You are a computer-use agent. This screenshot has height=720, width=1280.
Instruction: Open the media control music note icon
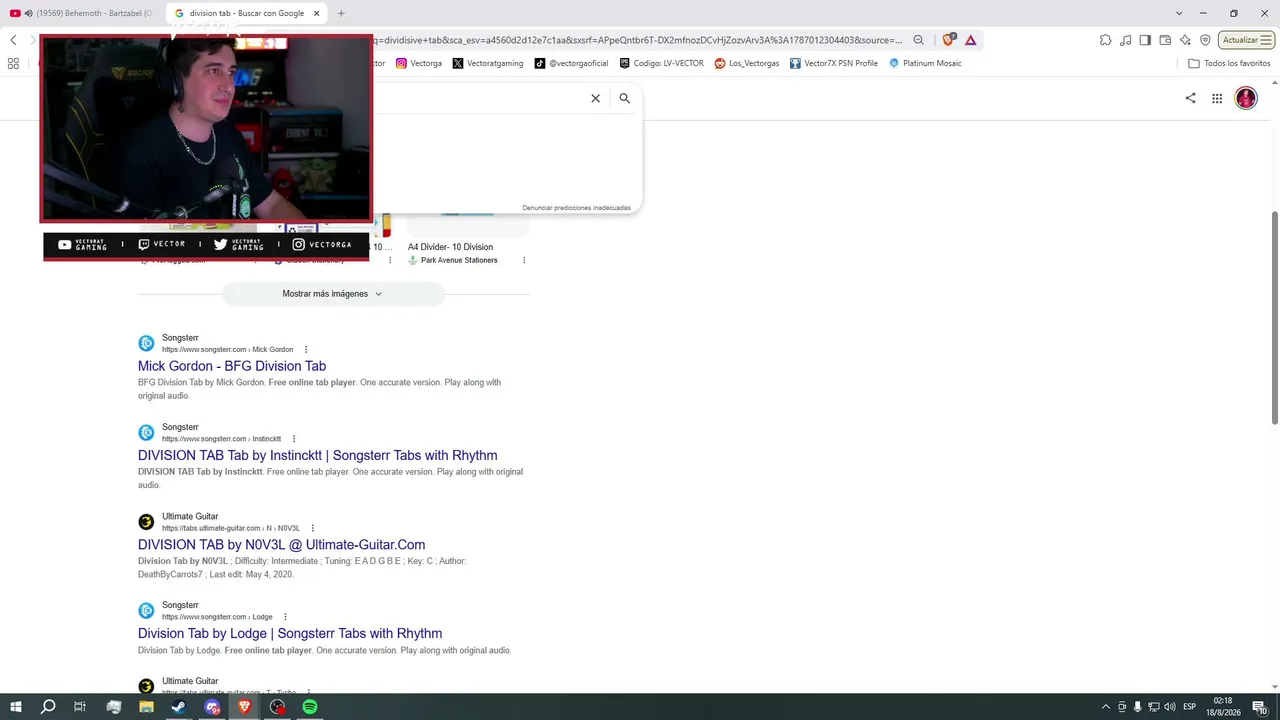tap(1126, 40)
